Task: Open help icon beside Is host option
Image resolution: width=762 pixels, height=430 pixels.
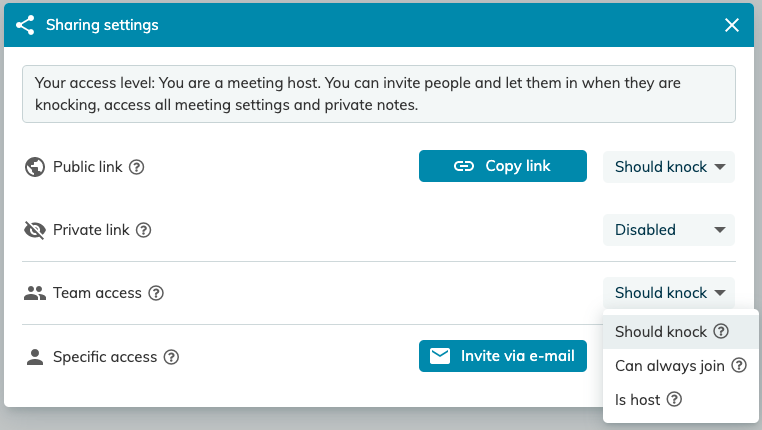Action: 674,399
